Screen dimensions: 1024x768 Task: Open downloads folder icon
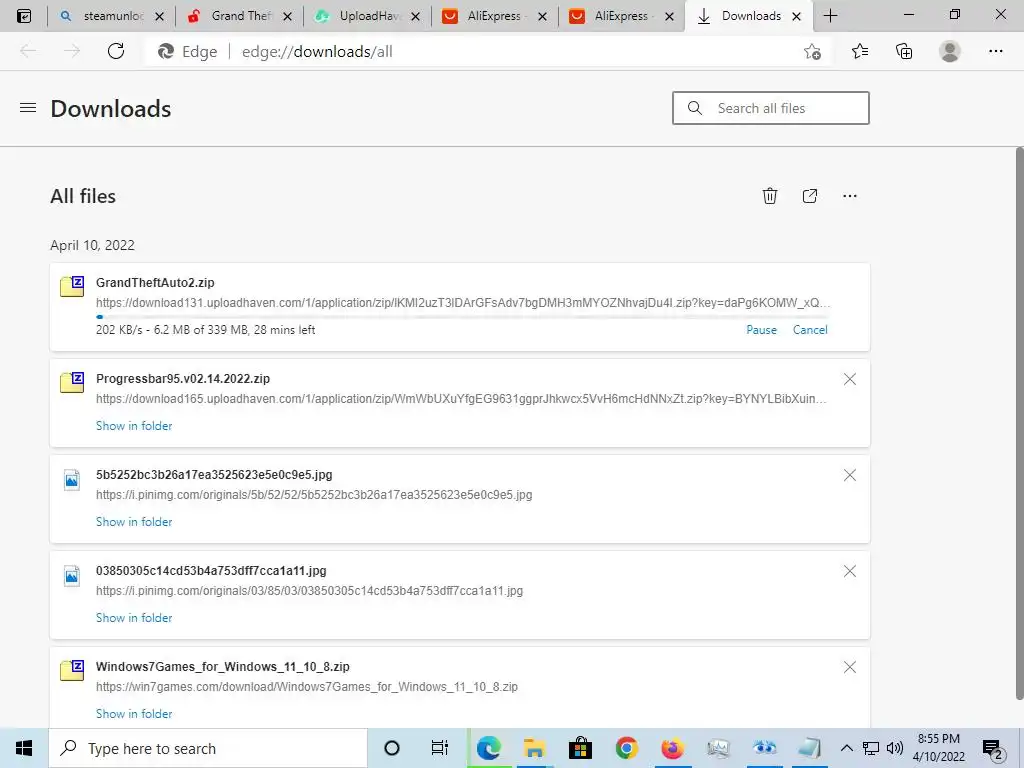(x=810, y=196)
